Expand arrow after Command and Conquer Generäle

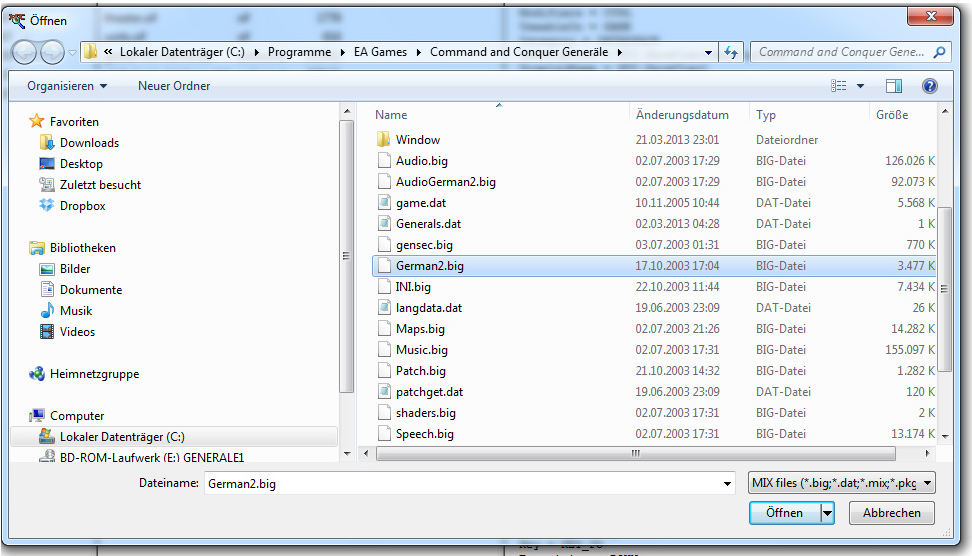pyautogui.click(x=619, y=53)
